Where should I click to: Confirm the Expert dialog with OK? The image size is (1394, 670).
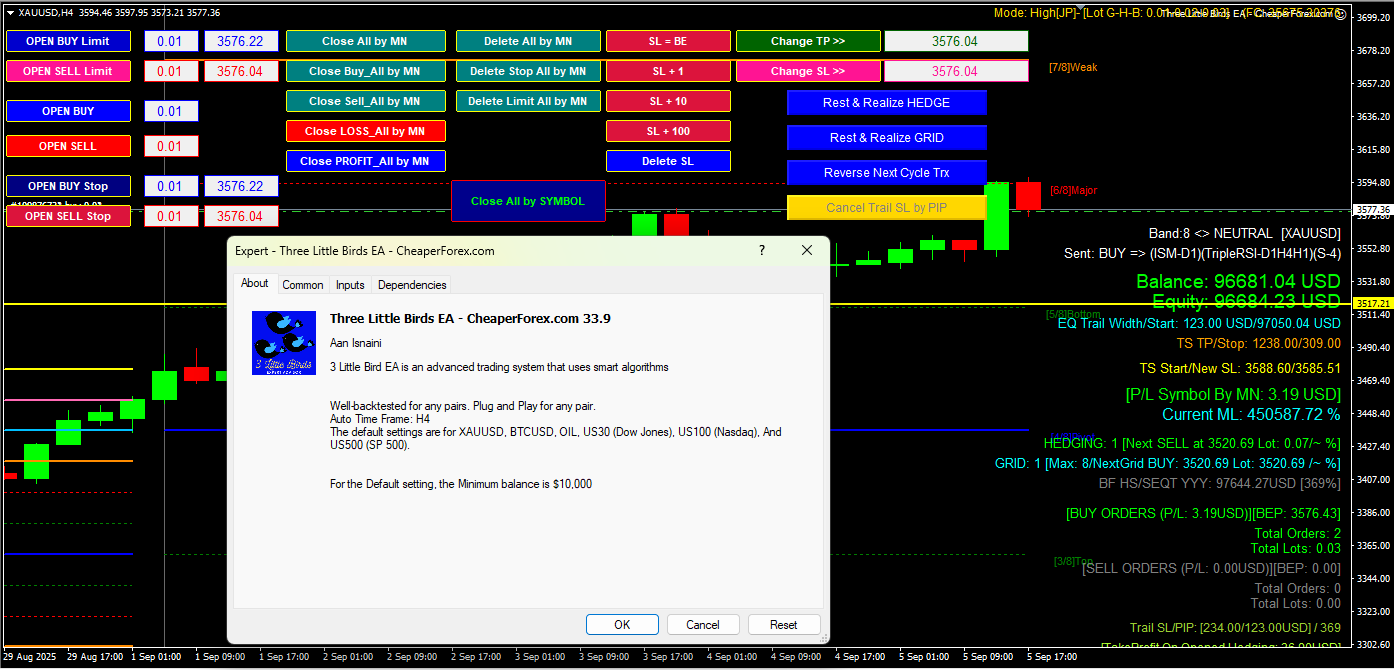pyautogui.click(x=622, y=624)
